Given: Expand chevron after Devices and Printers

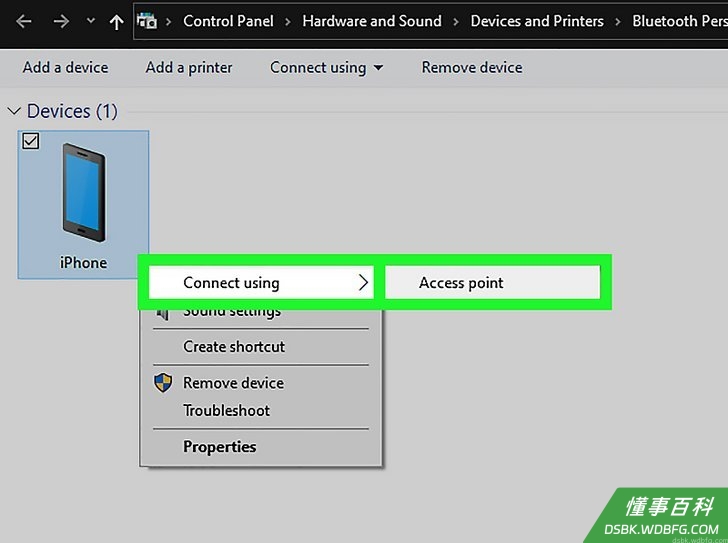Looking at the screenshot, I should pyautogui.click(x=618, y=21).
